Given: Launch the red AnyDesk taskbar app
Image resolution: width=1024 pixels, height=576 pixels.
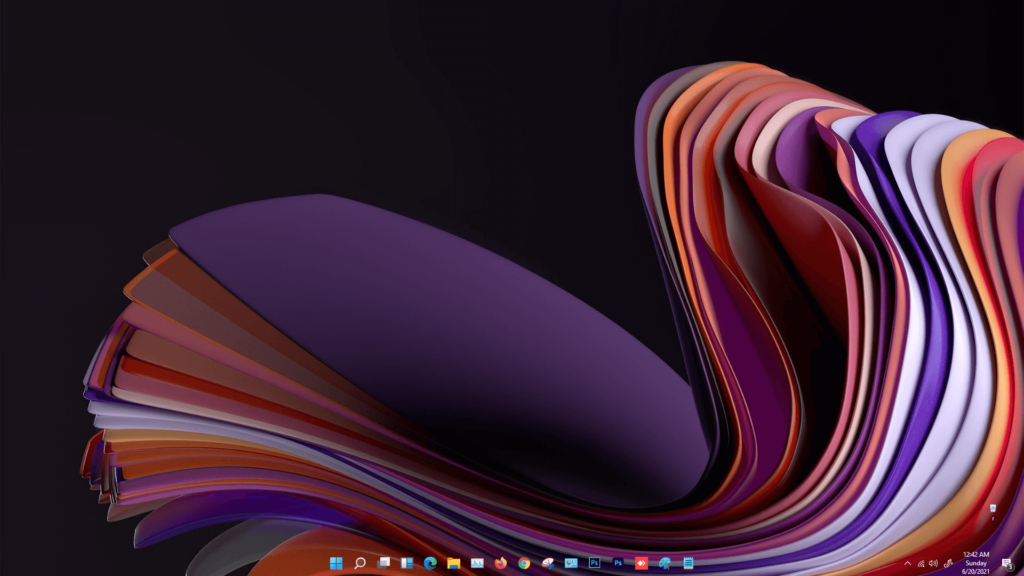Looking at the screenshot, I should pos(641,563).
